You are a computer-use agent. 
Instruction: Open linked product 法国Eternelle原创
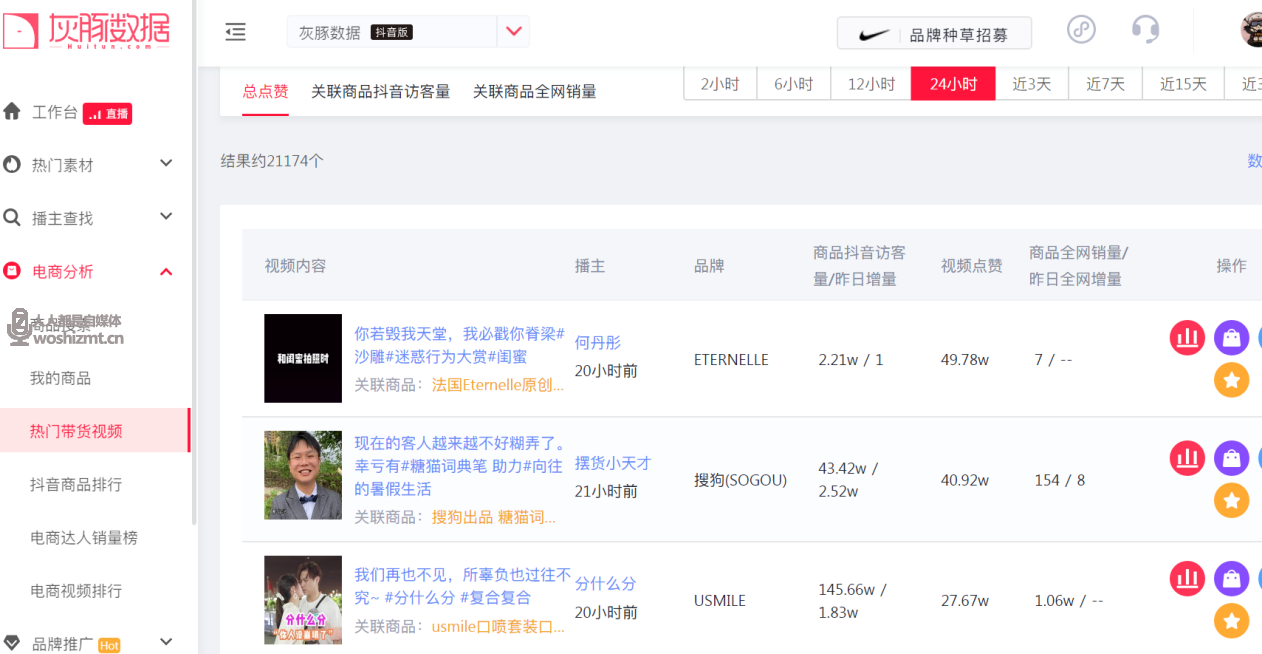(x=498, y=384)
